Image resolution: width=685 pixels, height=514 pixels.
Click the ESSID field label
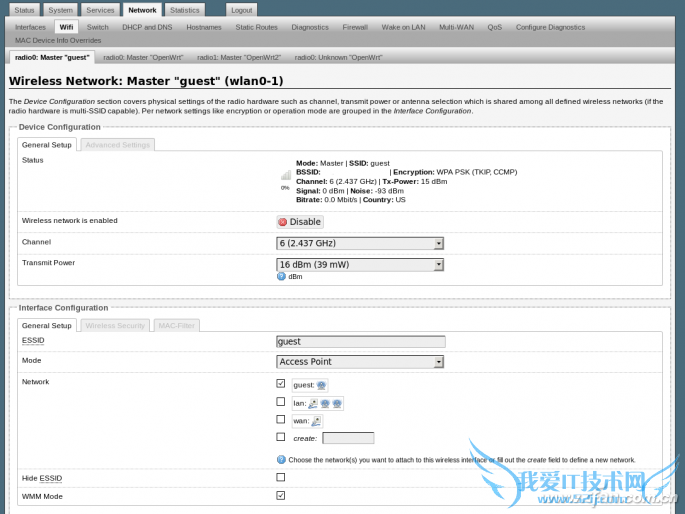tap(33, 340)
